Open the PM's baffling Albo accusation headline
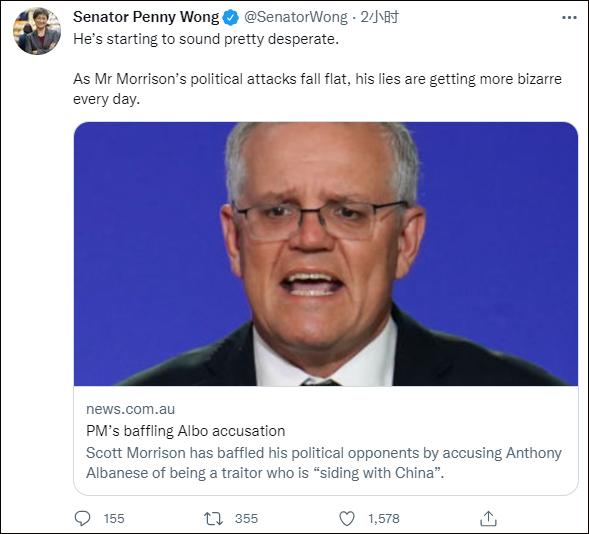 186,431
